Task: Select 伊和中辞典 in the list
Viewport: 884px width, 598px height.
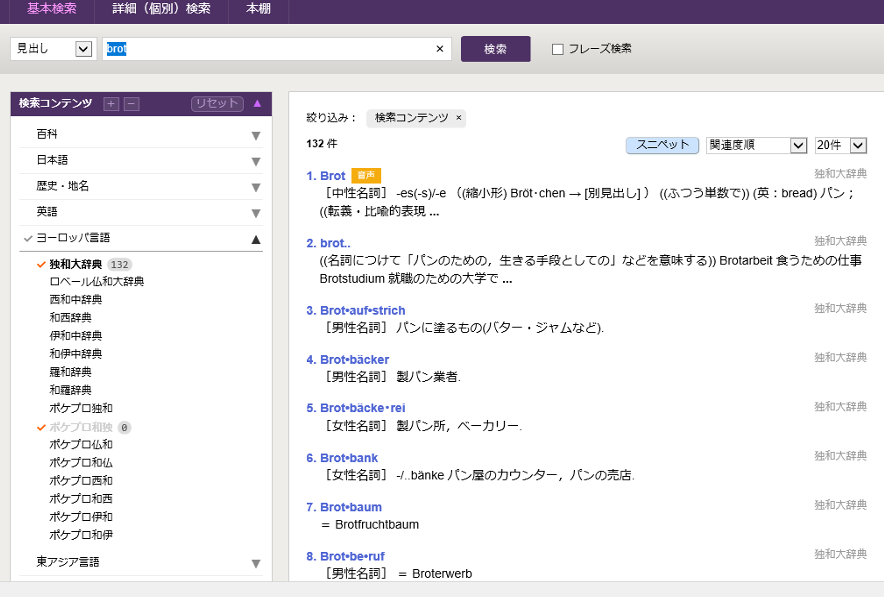Action: click(x=76, y=336)
